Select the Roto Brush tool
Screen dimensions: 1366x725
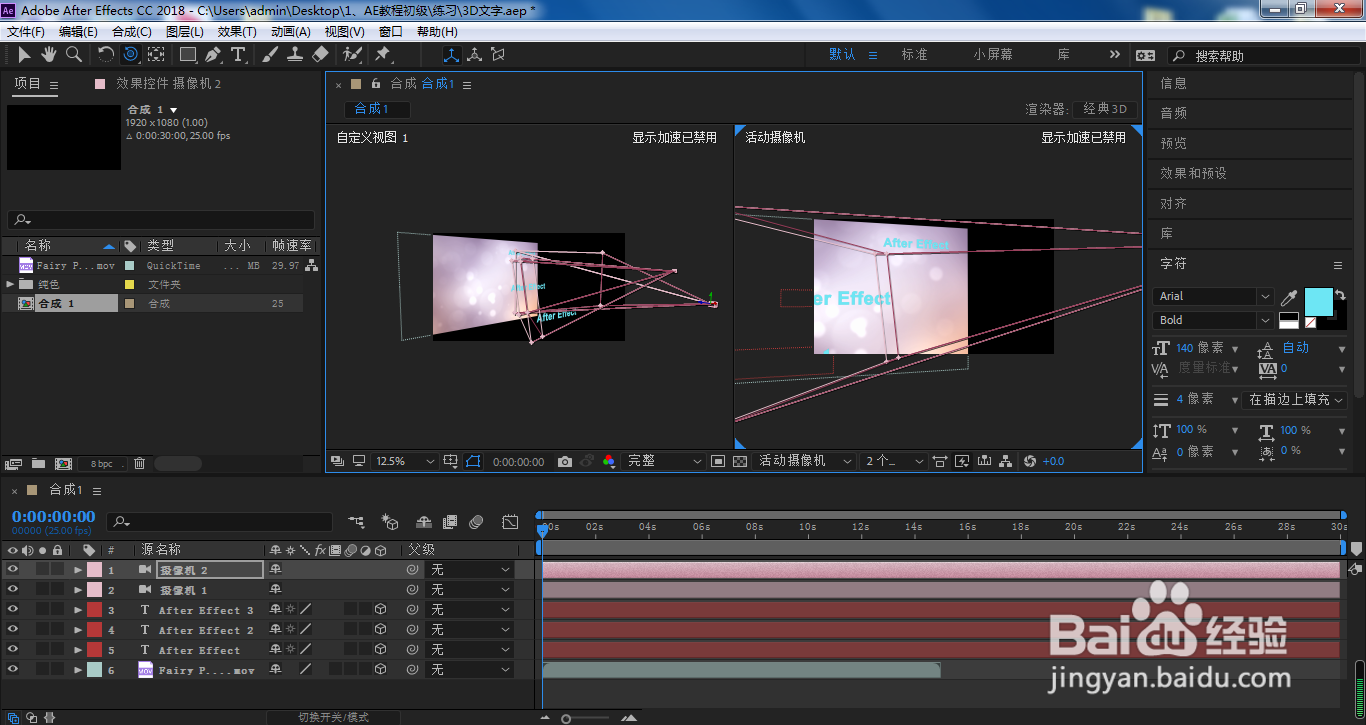(x=352, y=54)
